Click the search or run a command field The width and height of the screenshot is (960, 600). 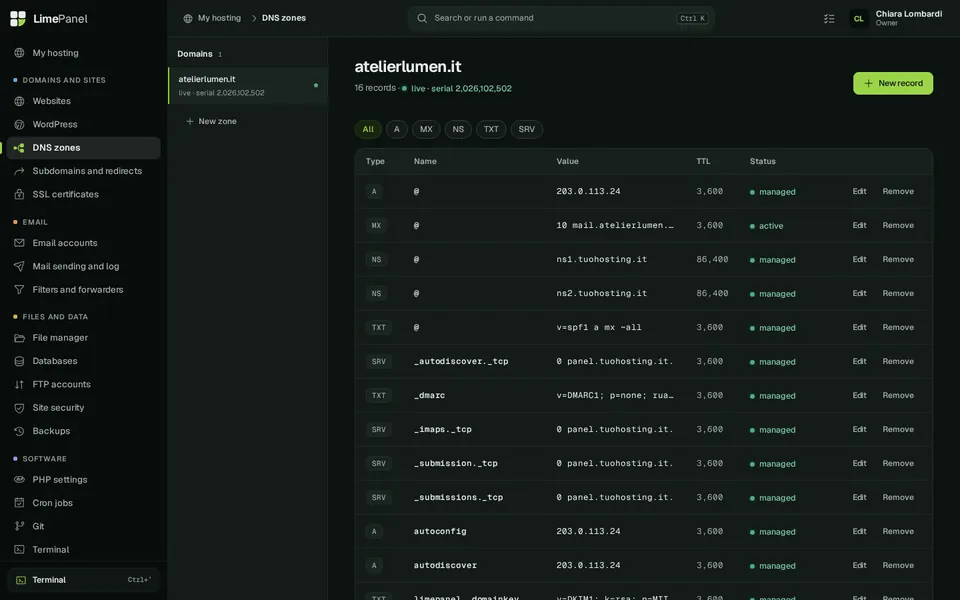click(561, 18)
